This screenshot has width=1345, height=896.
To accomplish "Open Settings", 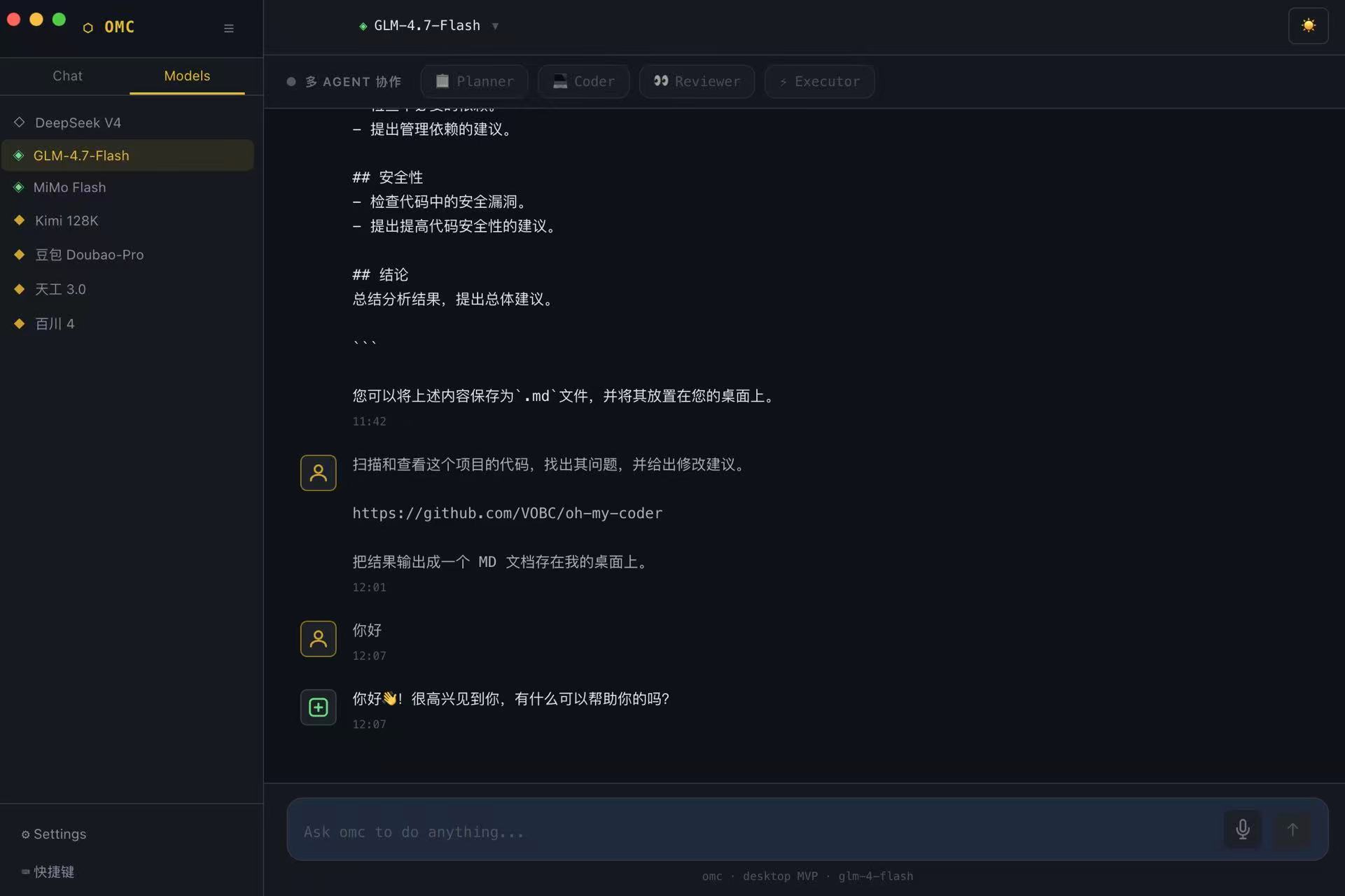I will 54,834.
